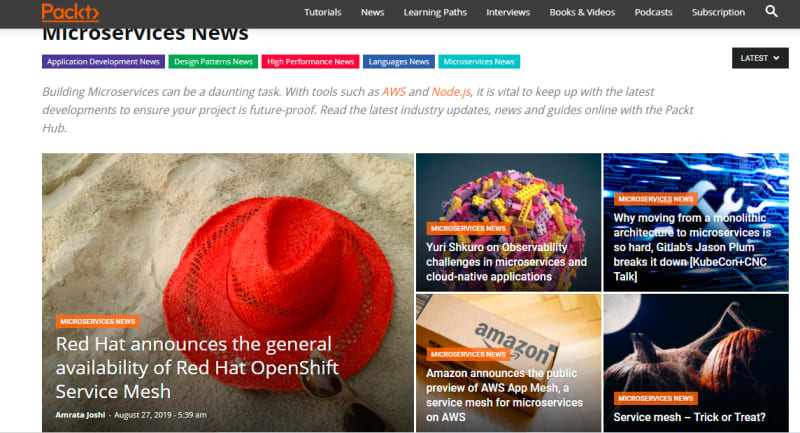Image resolution: width=800 pixels, height=433 pixels.
Task: Open Learning Paths in navigation
Action: click(435, 12)
